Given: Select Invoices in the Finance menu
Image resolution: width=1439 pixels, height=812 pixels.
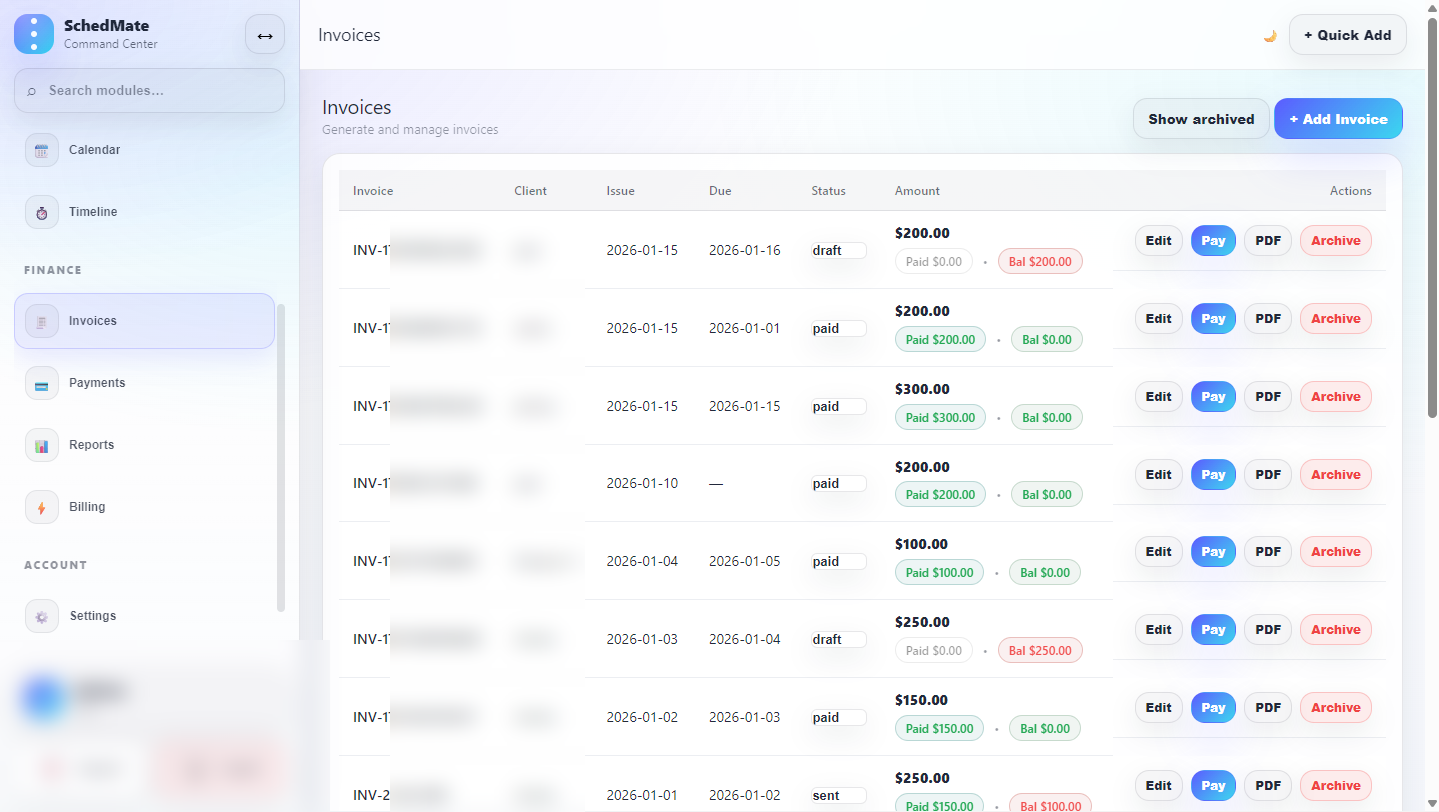Looking at the screenshot, I should coord(92,320).
